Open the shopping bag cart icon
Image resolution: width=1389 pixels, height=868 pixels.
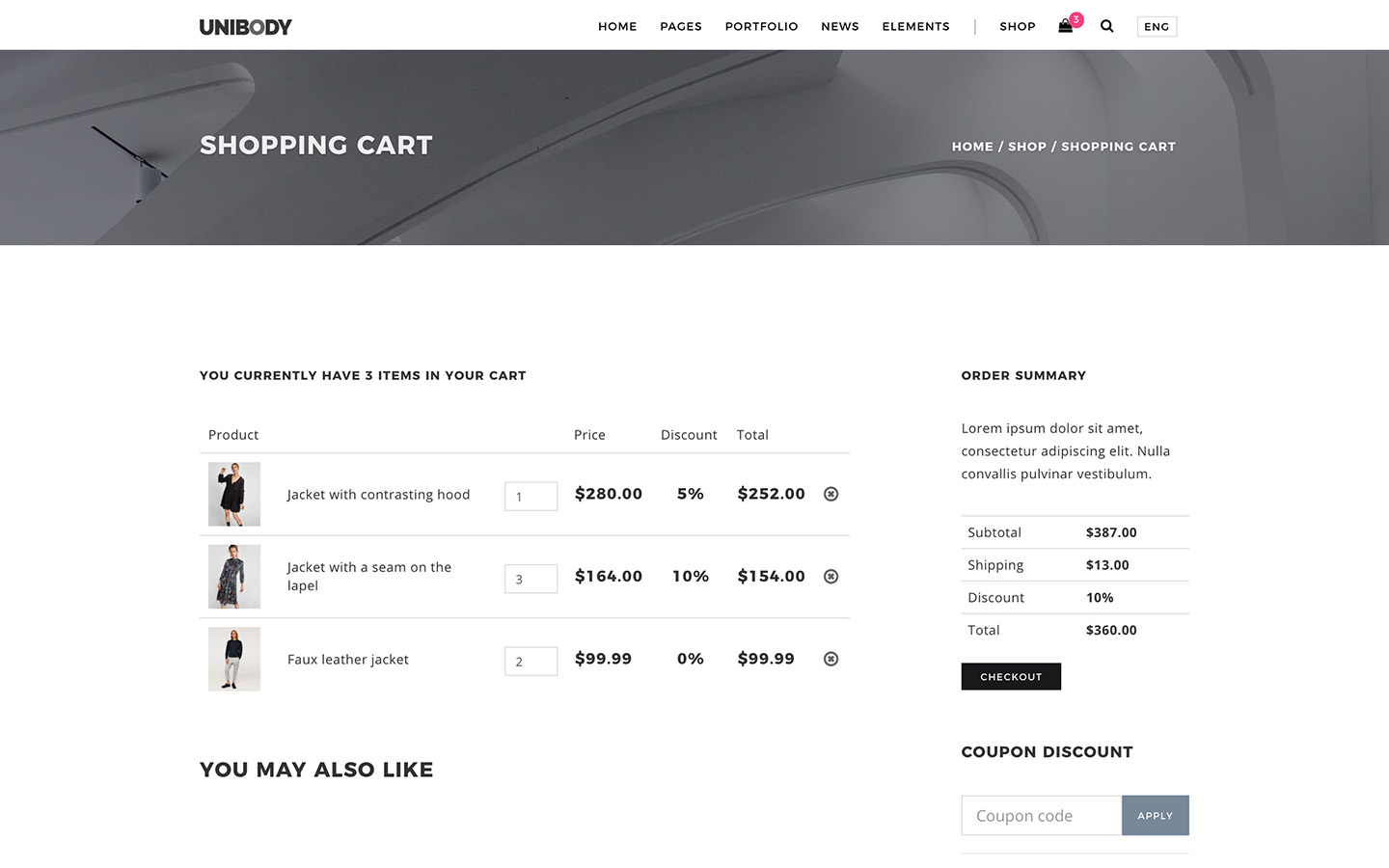pos(1066,26)
